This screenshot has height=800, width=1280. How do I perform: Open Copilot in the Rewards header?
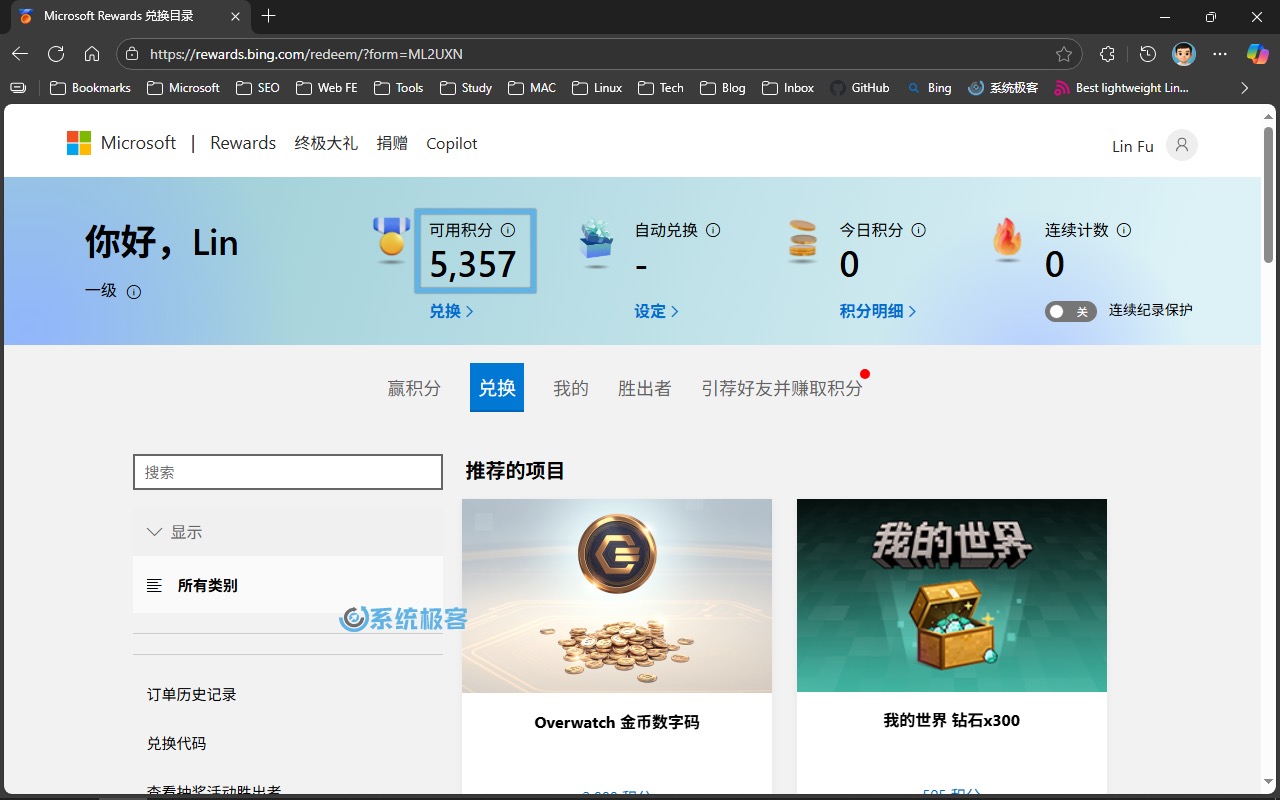tap(452, 143)
